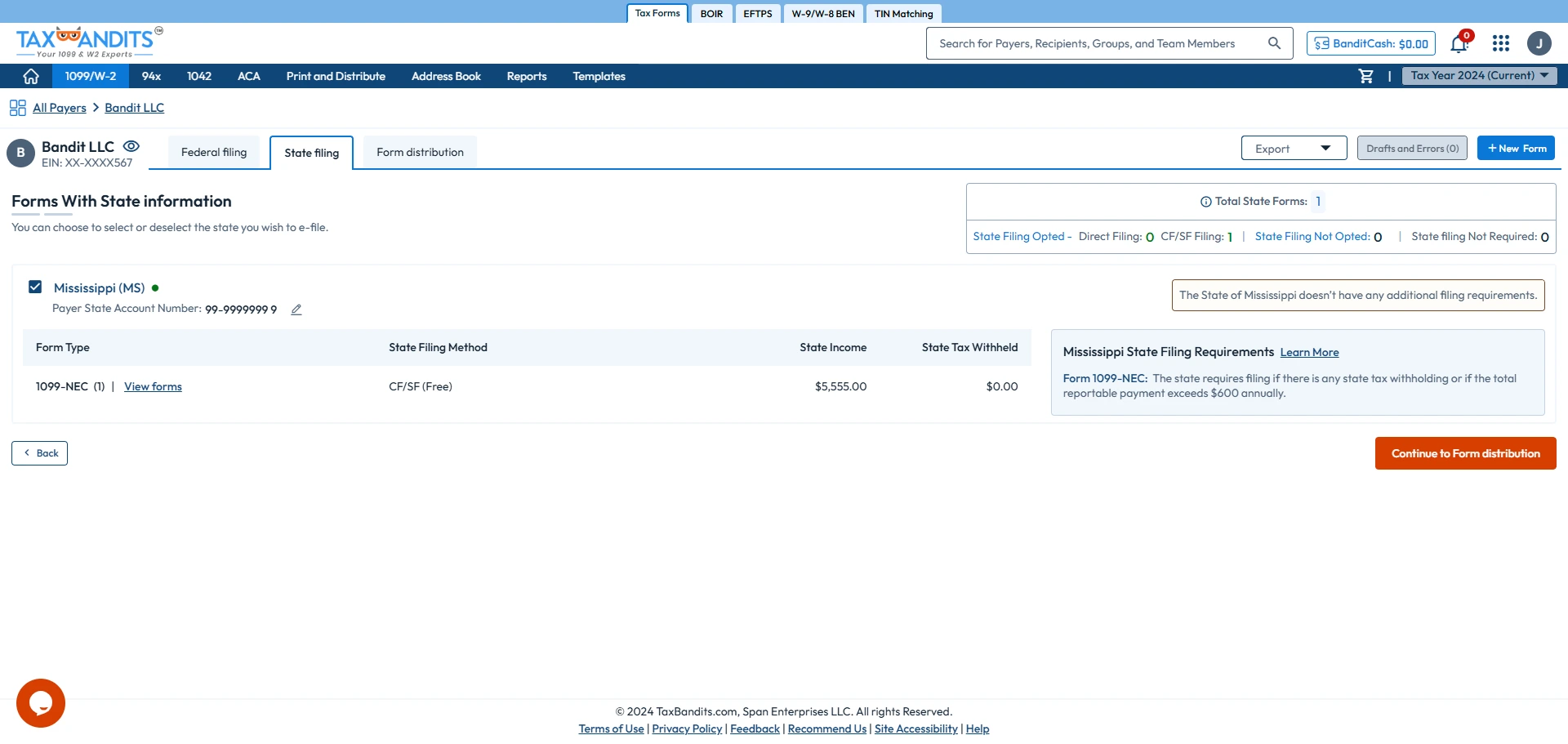
Task: Open Bandit LLC breadcrumb link
Action: point(134,108)
